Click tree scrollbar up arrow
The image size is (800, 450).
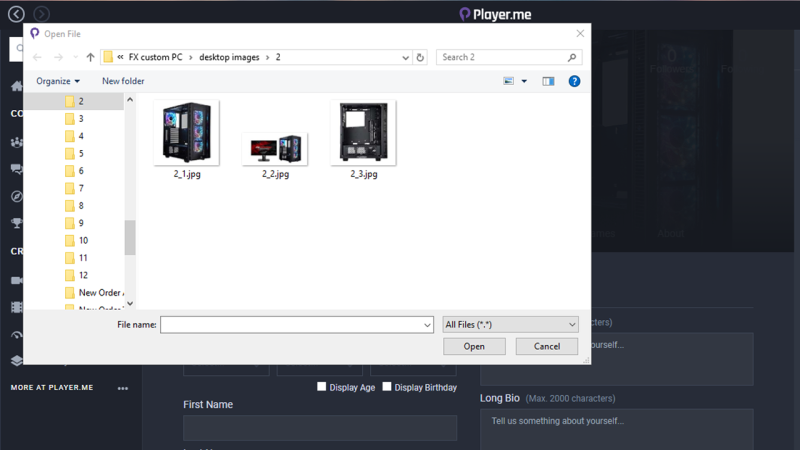coord(130,100)
